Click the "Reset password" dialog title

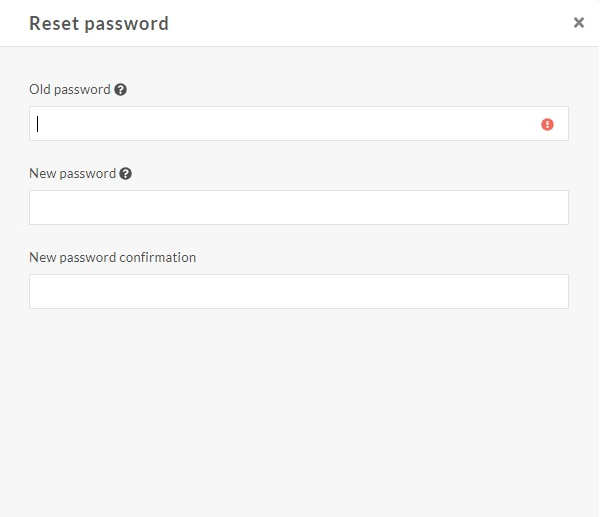click(x=99, y=23)
